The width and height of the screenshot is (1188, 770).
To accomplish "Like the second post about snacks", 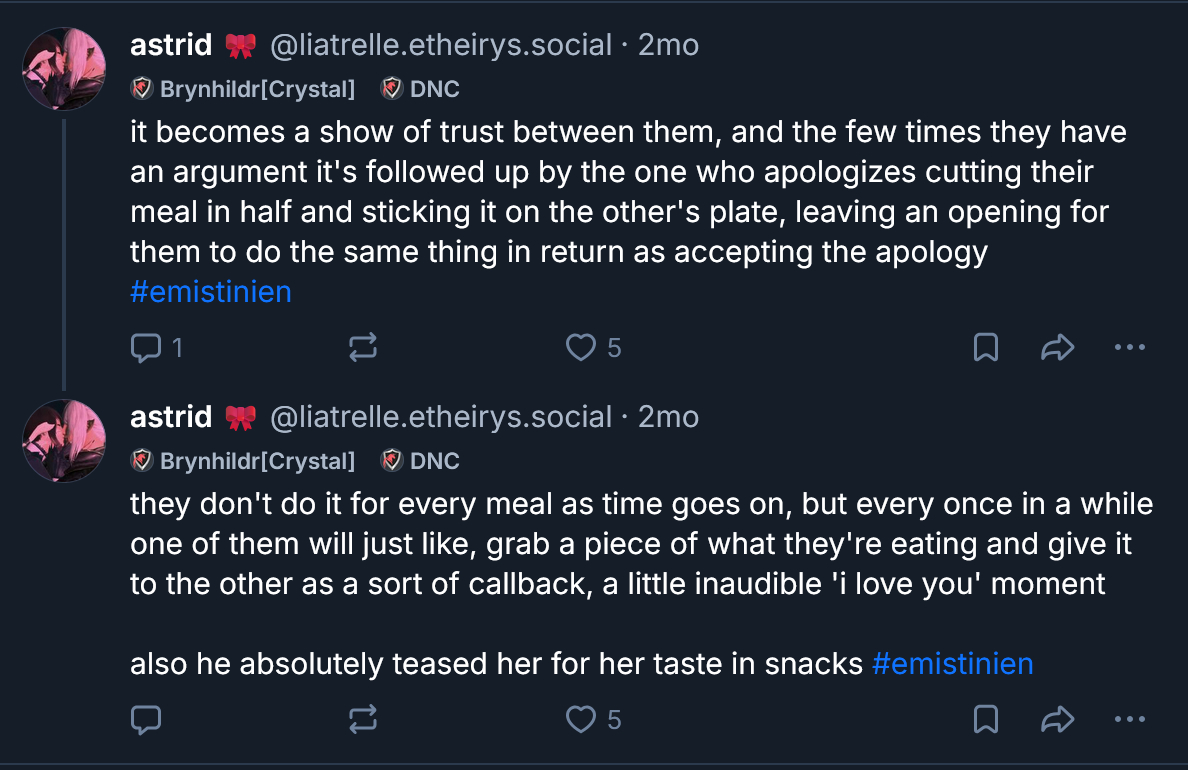I will tap(581, 719).
